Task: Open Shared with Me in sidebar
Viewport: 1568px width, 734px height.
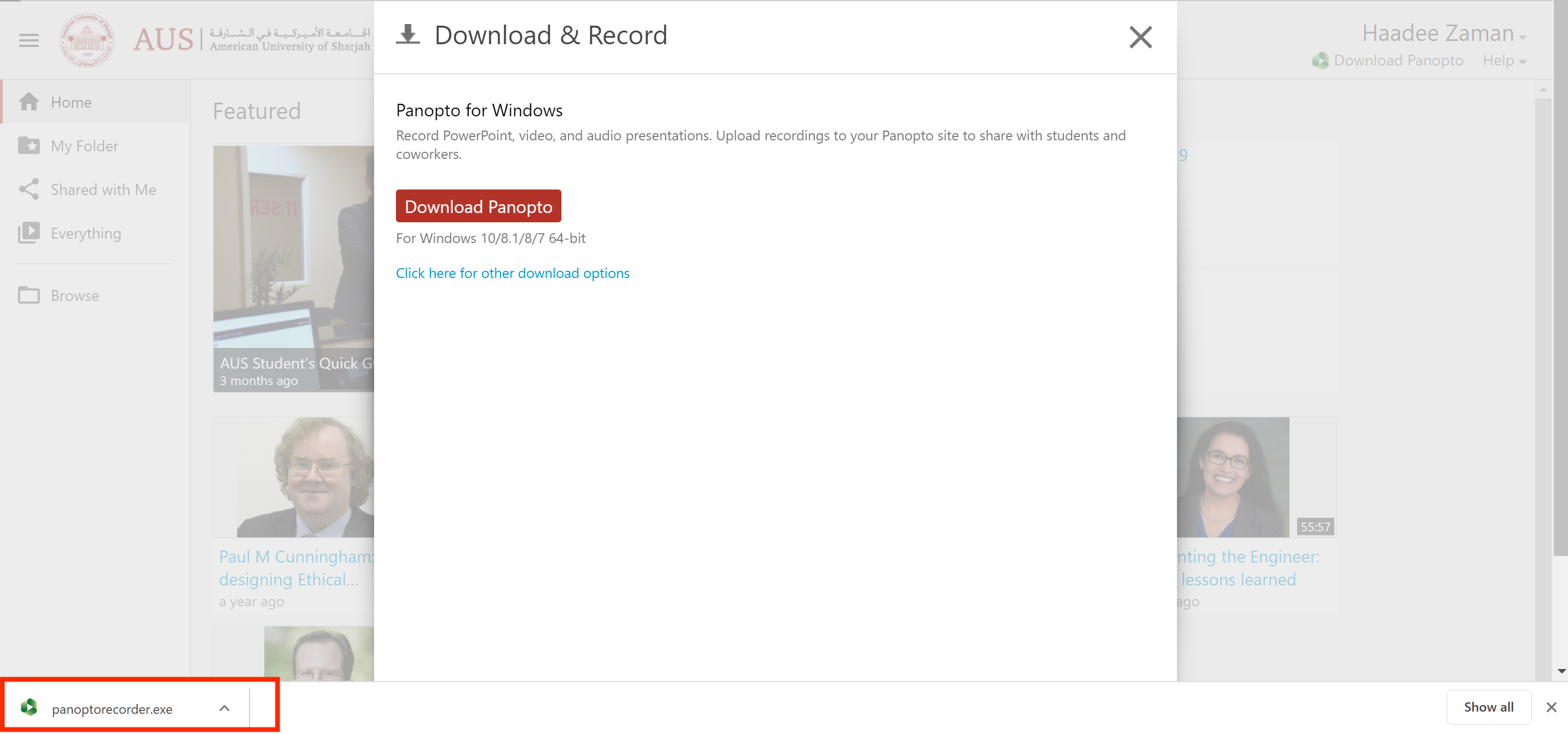Action: pos(96,190)
